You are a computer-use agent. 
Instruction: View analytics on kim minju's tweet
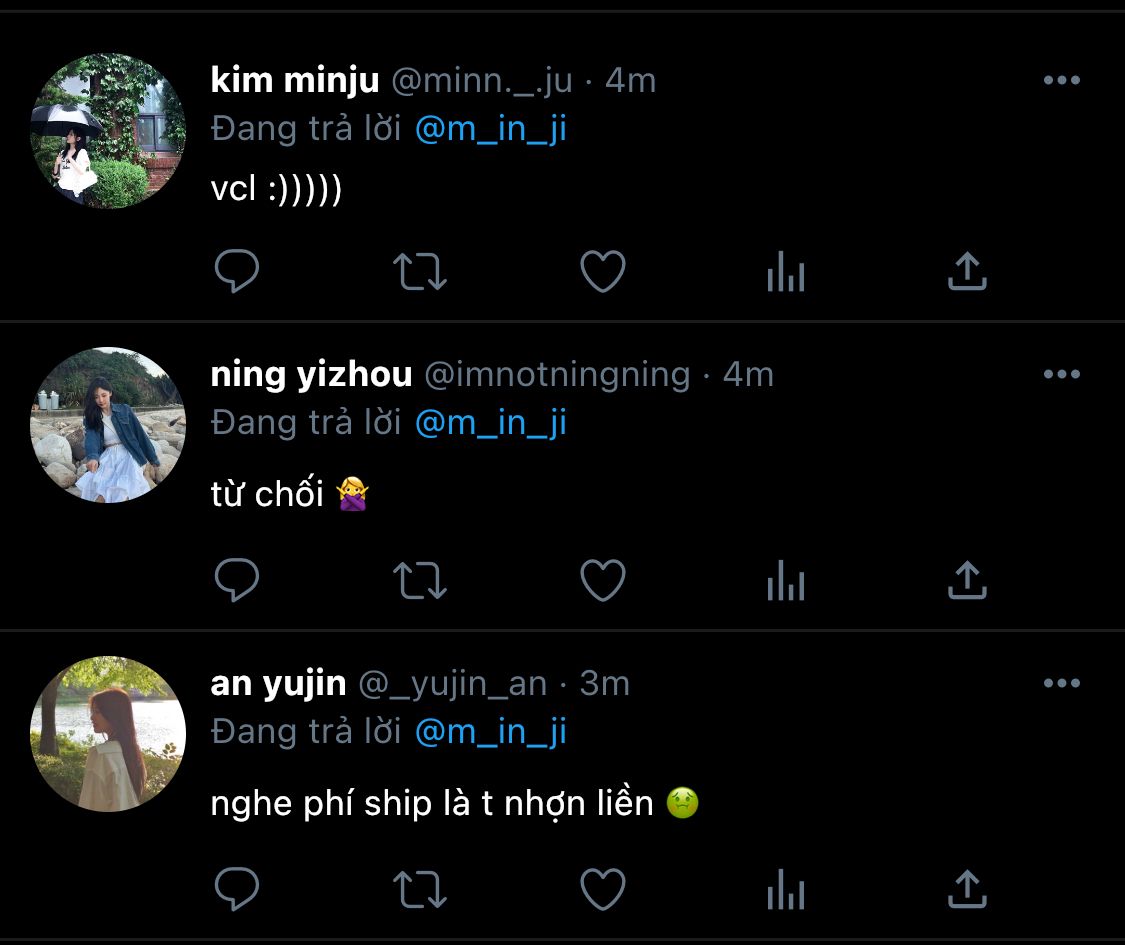[786, 271]
